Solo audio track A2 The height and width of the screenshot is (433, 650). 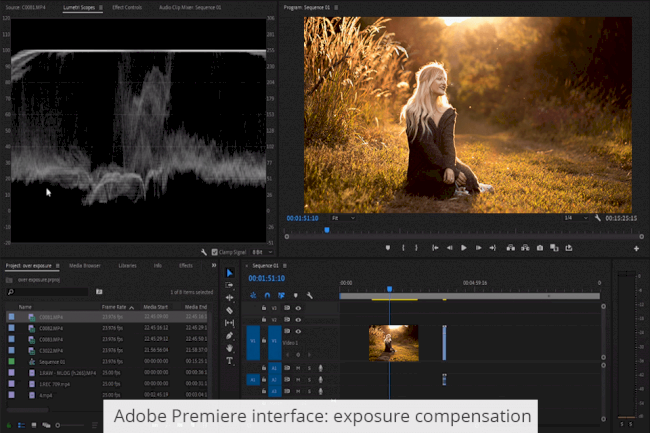tap(309, 380)
